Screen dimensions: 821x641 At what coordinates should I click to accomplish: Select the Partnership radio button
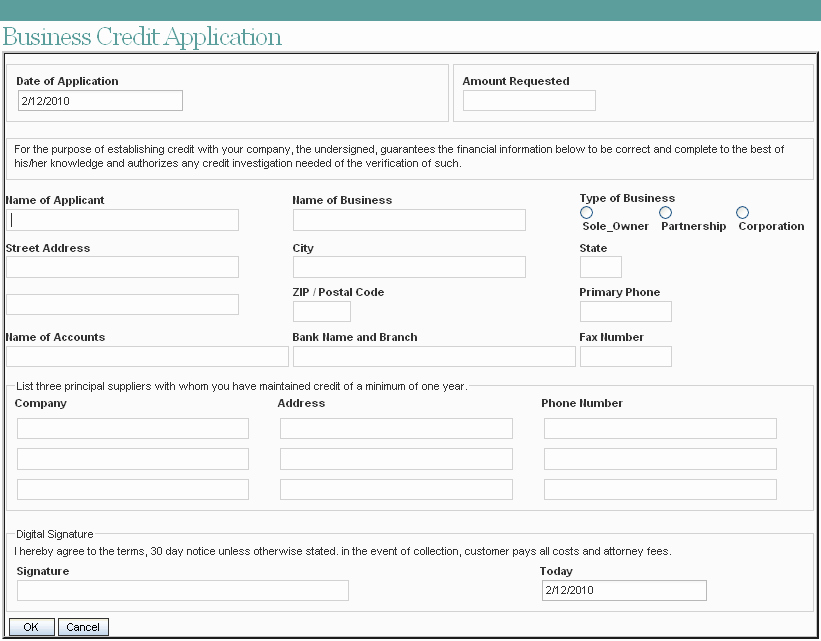click(x=665, y=212)
